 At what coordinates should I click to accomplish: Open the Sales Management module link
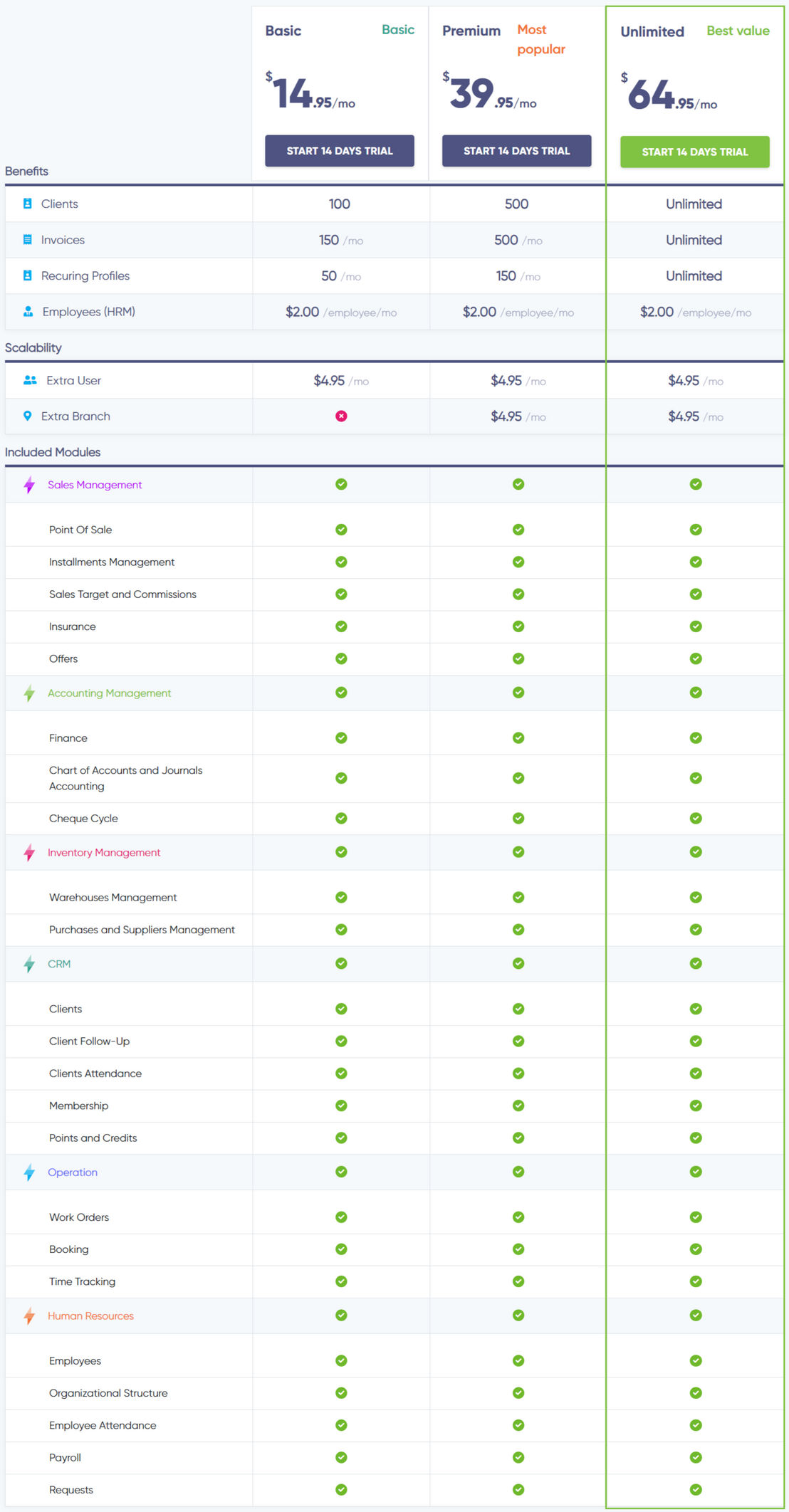click(x=95, y=485)
